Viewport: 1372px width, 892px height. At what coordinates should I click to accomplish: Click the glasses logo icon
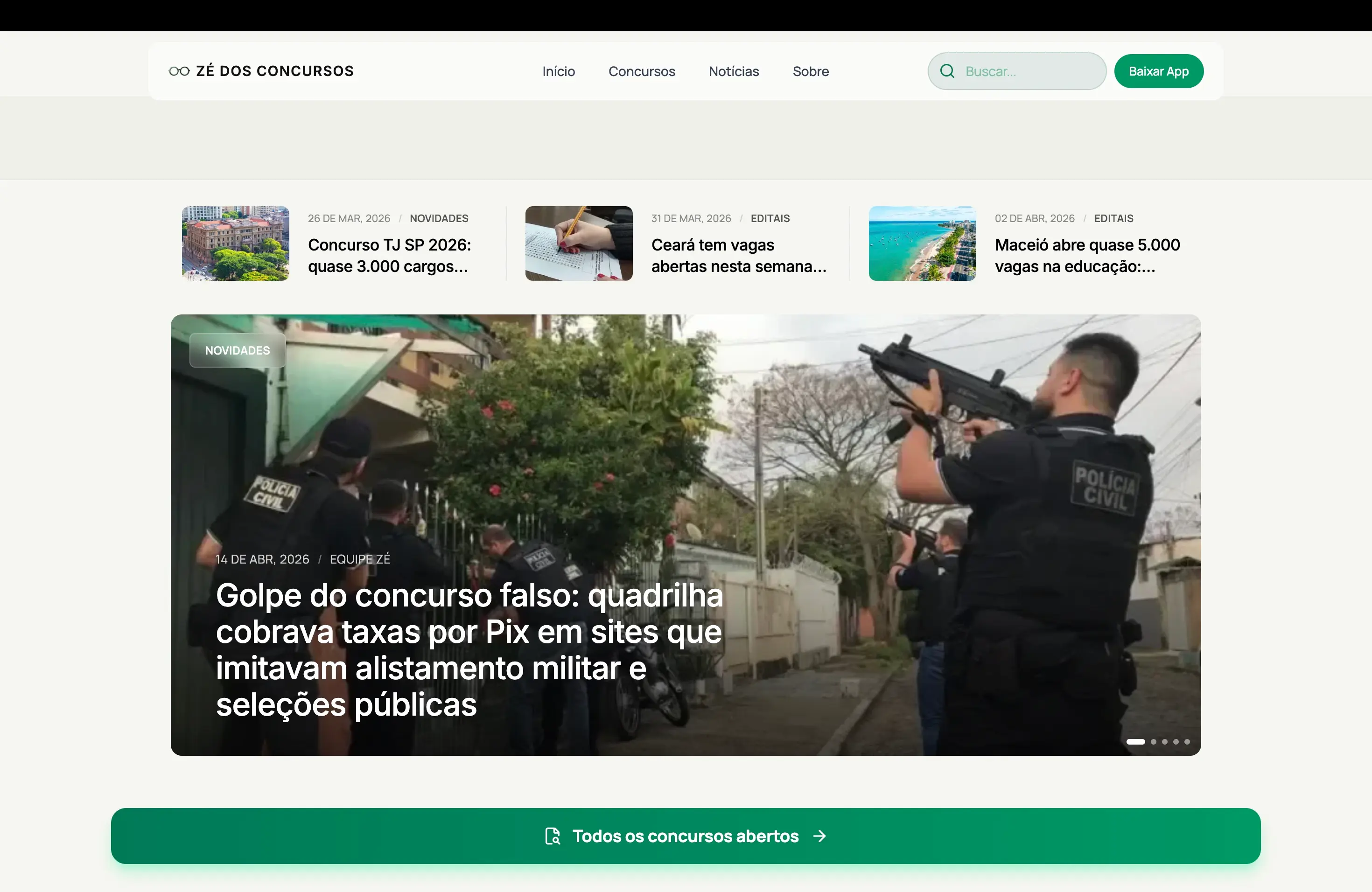click(179, 71)
